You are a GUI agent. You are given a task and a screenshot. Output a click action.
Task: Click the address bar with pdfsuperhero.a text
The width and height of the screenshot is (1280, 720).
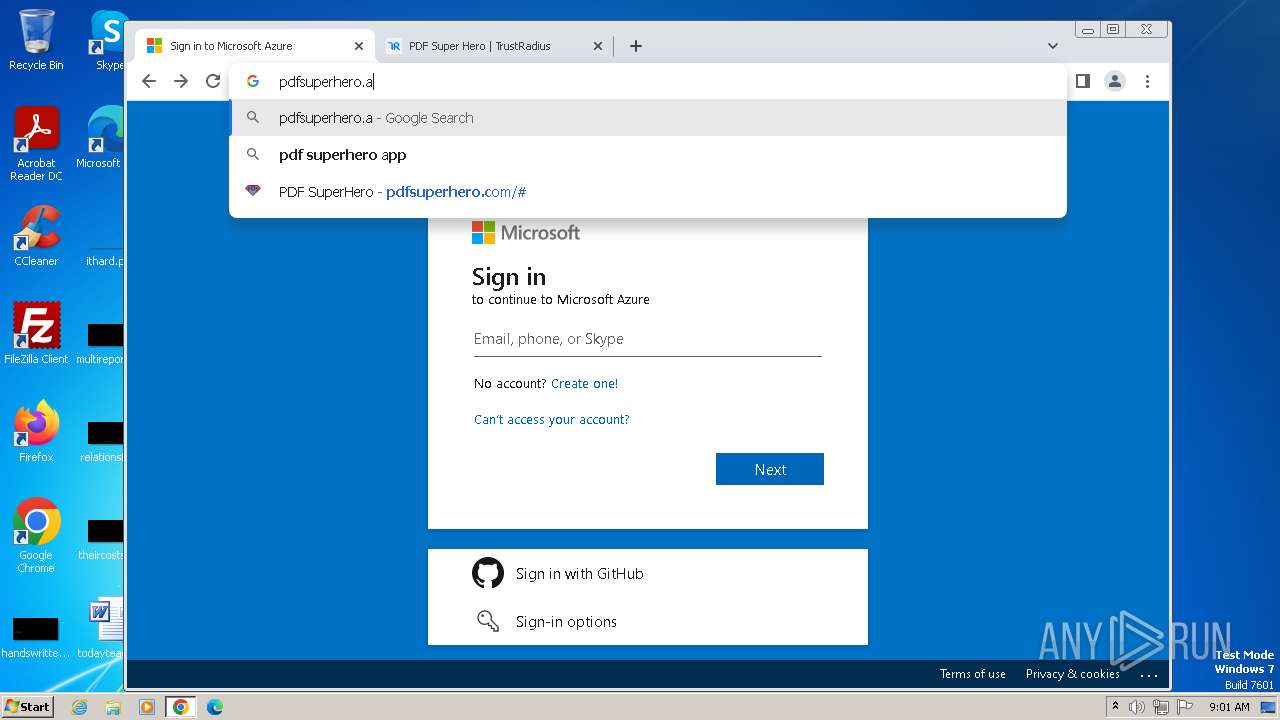(x=648, y=82)
